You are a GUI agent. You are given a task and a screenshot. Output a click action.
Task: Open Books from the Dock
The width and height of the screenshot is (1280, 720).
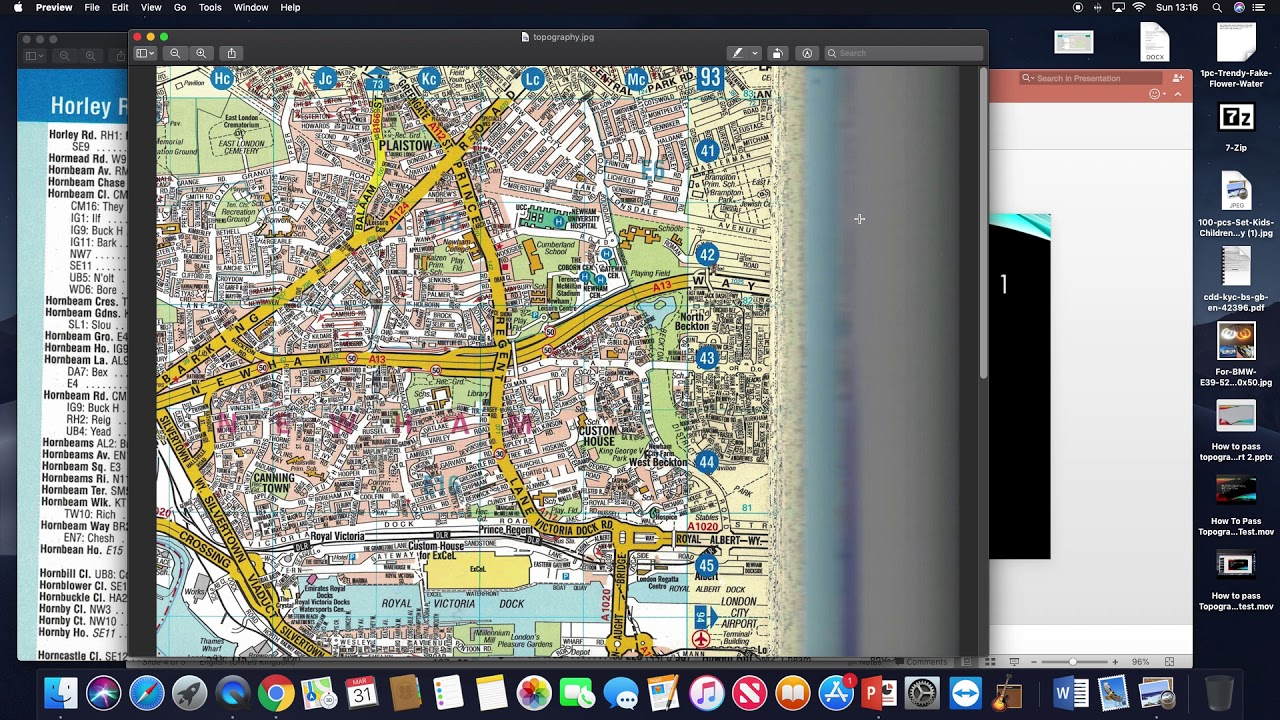point(792,693)
